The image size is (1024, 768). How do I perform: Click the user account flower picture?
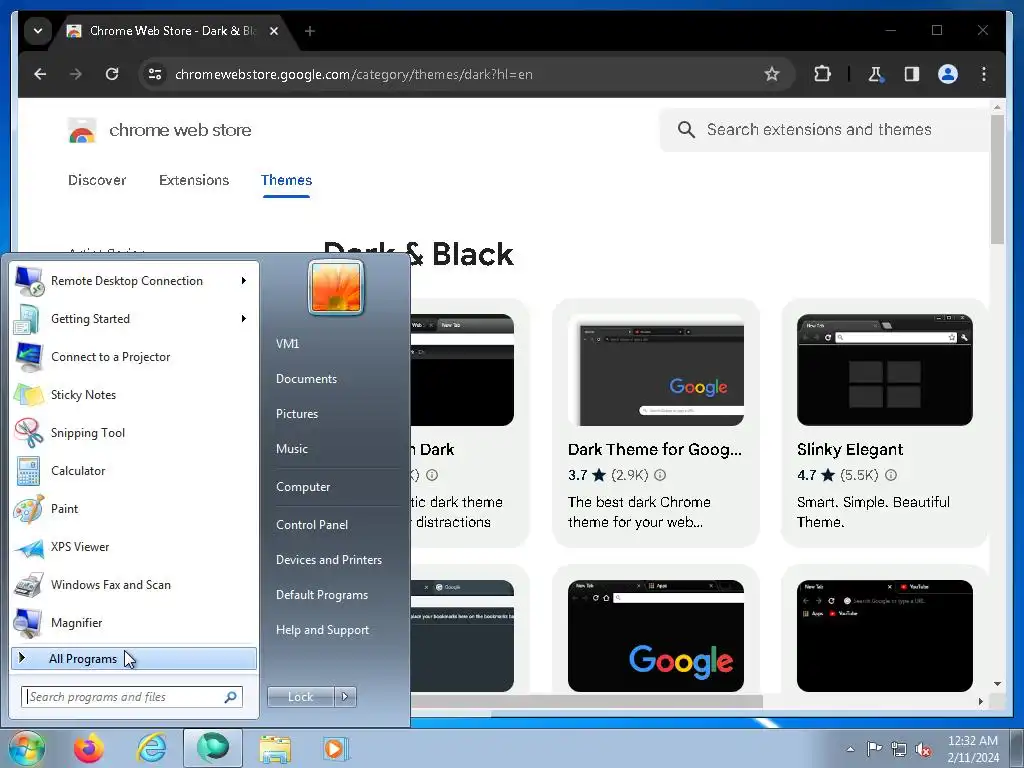click(x=336, y=287)
